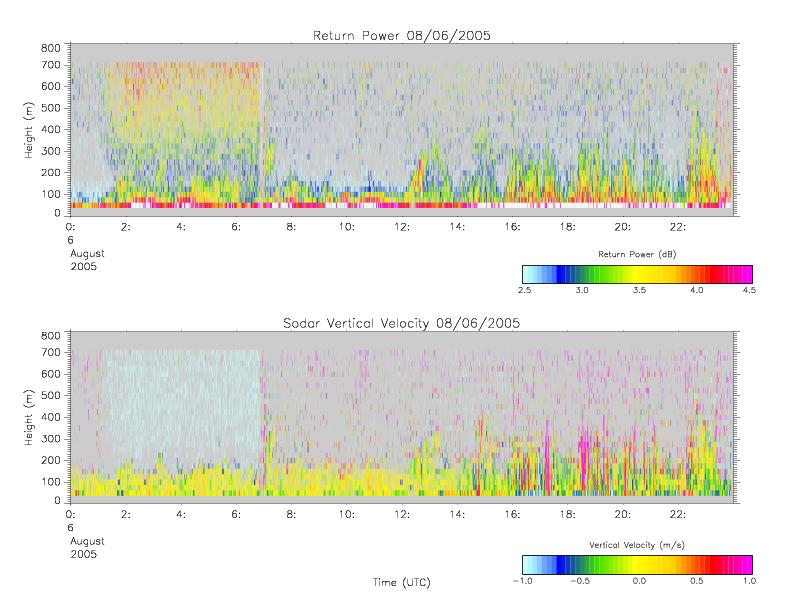This screenshot has height=611, width=791.
Task: Click the 'Vertical Velocity (m/s)' legend label
Action: pyautogui.click(x=637, y=545)
